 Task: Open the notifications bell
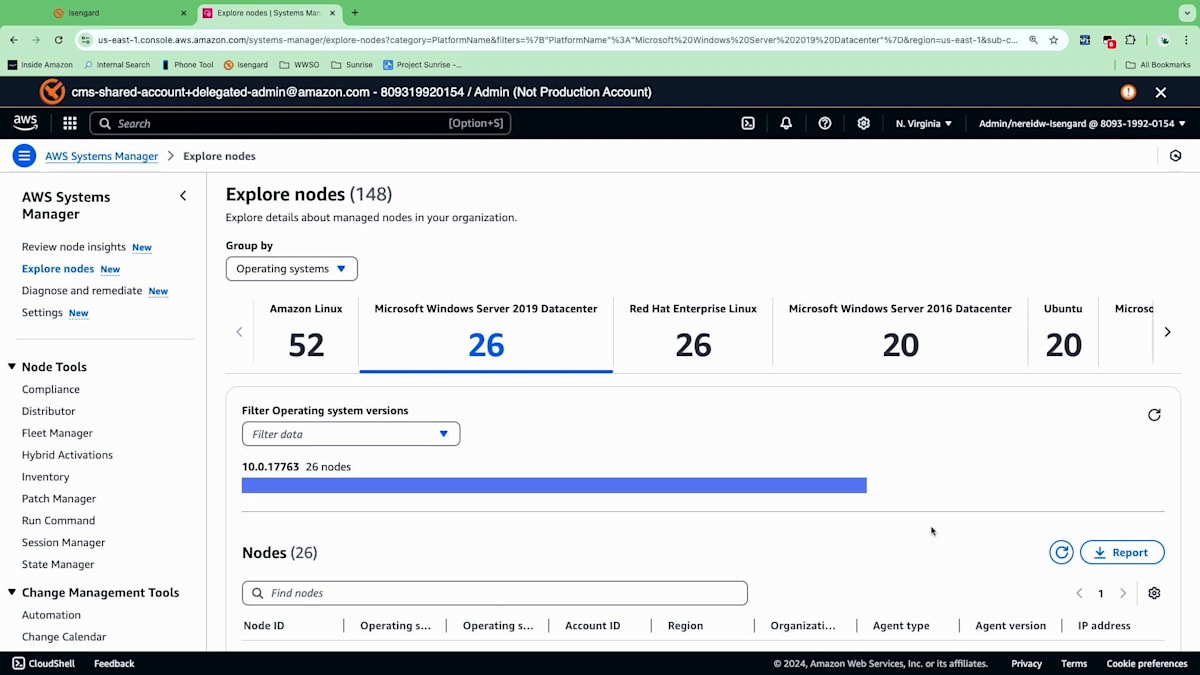tap(786, 123)
